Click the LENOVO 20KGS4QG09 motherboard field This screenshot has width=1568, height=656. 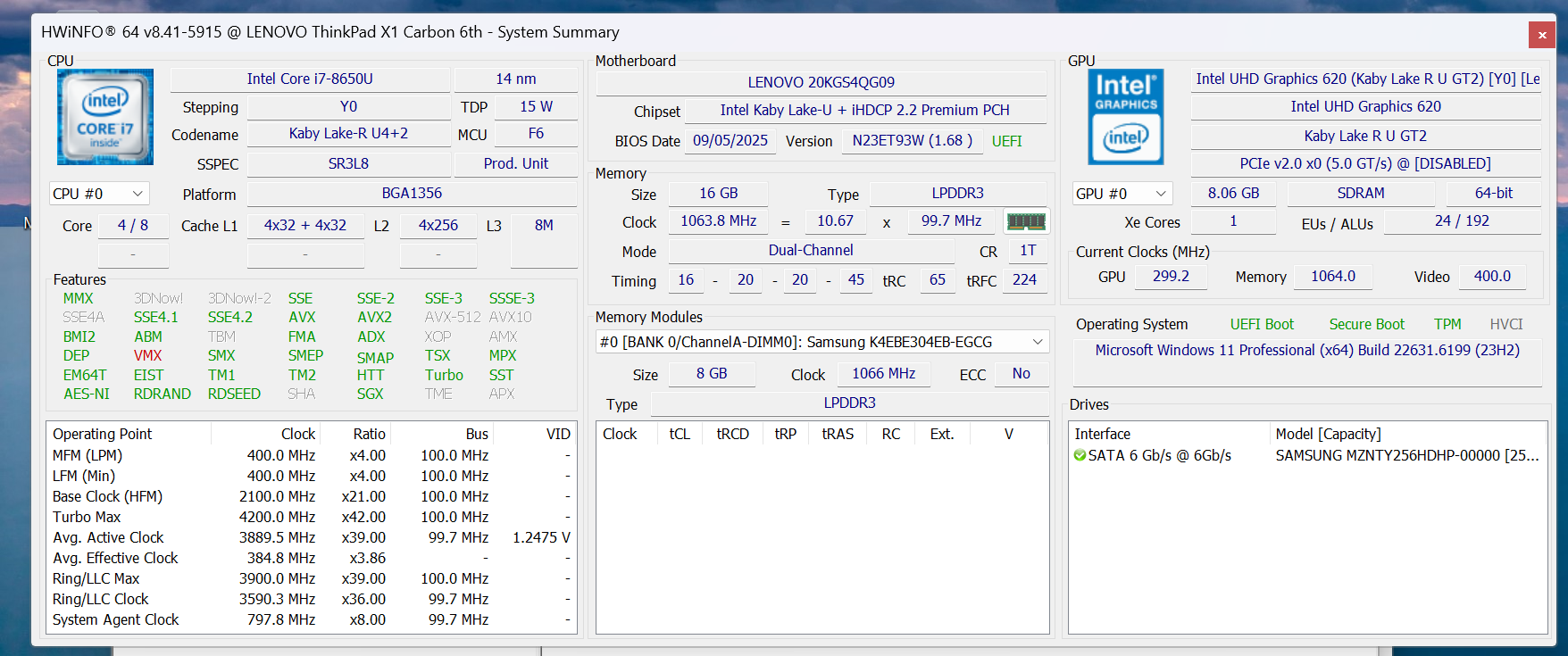point(822,82)
